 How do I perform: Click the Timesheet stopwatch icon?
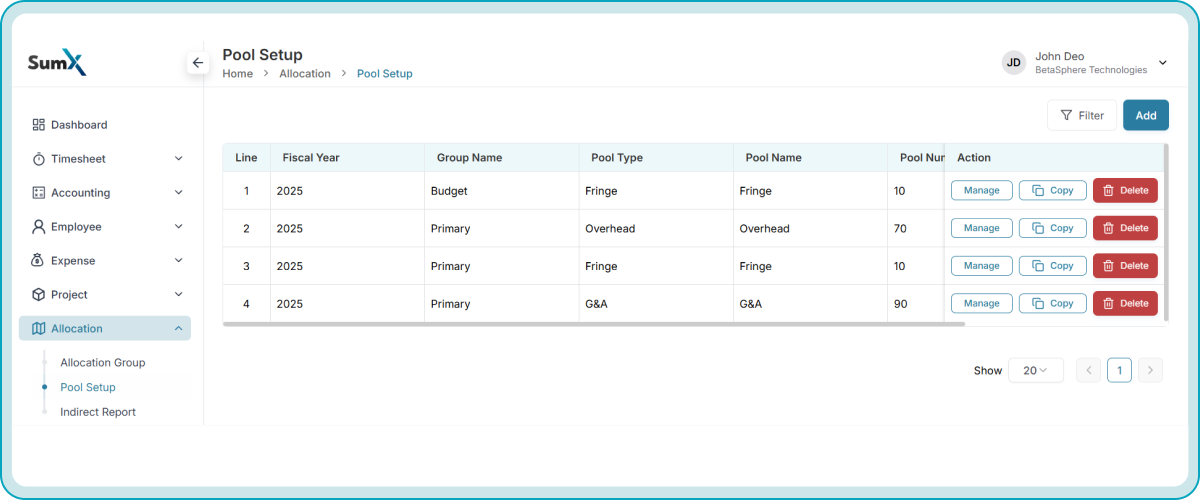pos(39,159)
